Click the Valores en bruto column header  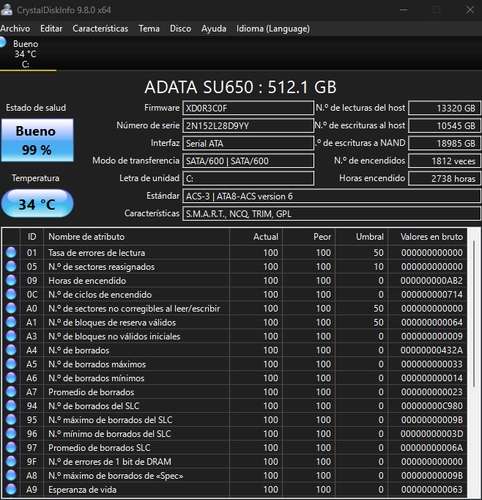tap(428, 237)
